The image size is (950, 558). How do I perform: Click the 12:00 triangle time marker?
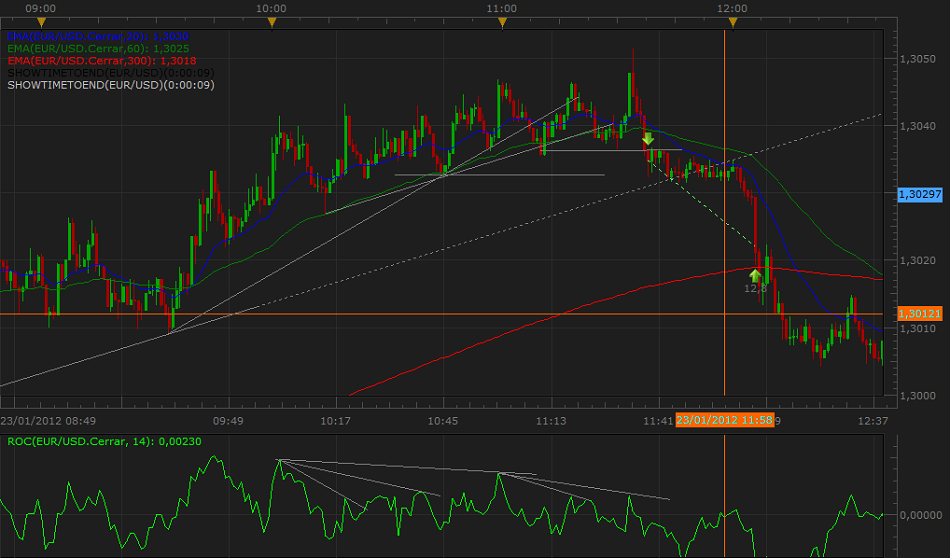(x=733, y=22)
